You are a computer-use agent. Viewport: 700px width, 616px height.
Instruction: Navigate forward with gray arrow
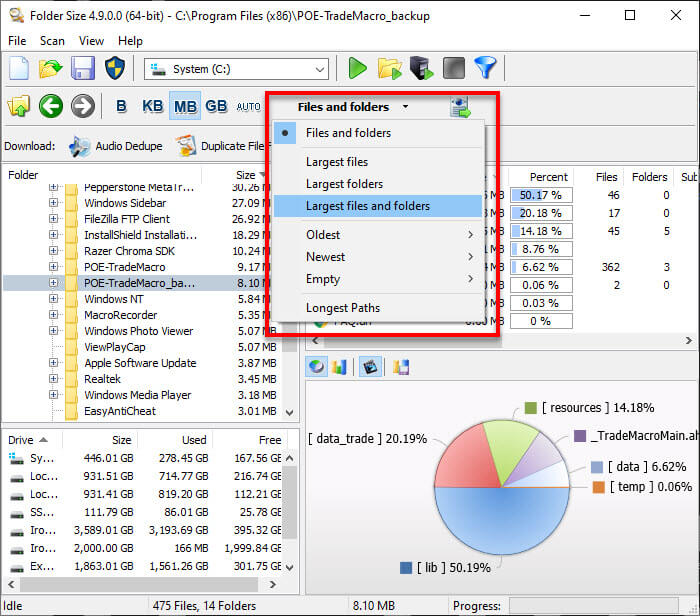pos(83,106)
